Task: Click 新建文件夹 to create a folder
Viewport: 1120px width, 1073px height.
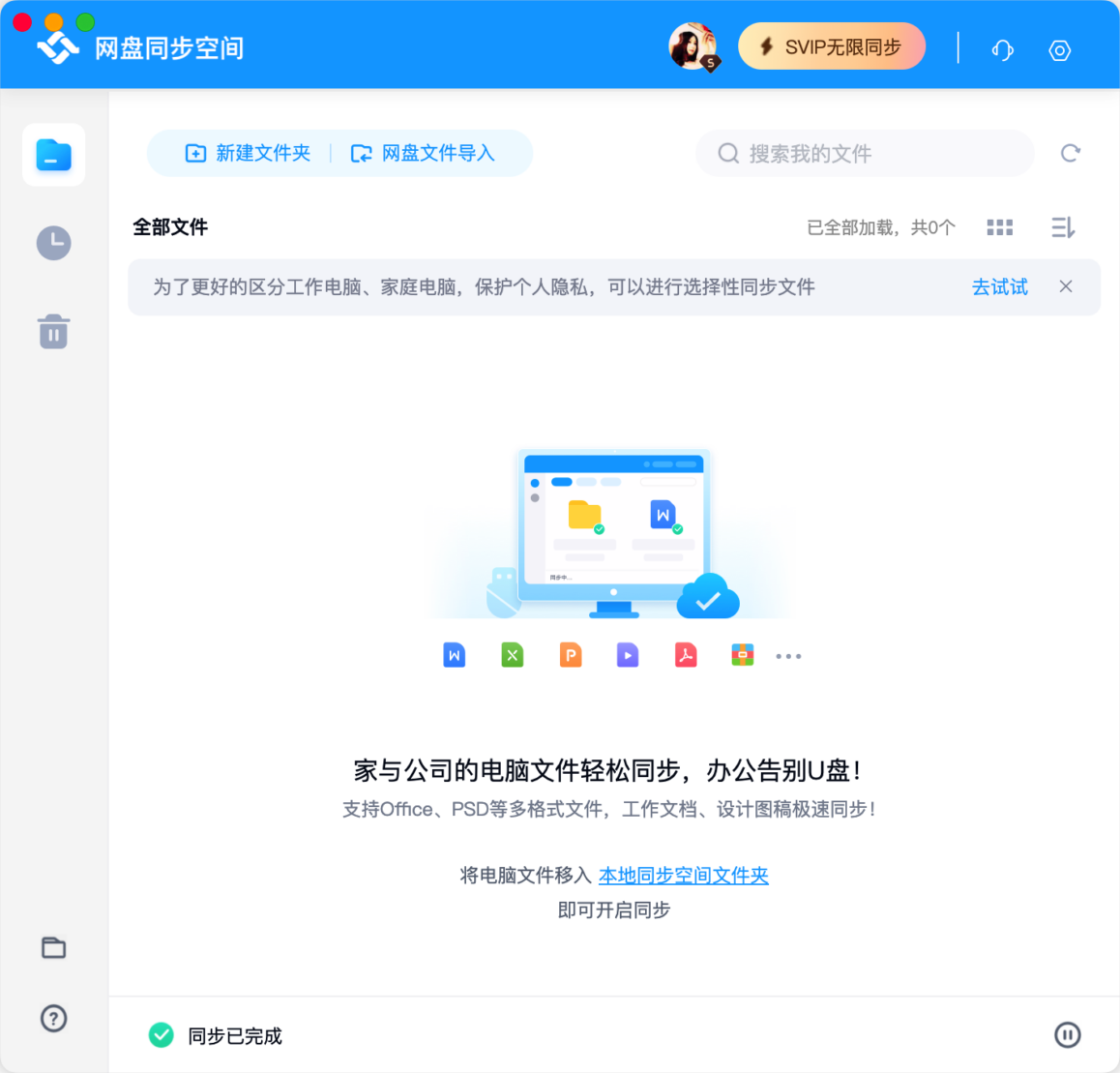Action: click(x=248, y=153)
